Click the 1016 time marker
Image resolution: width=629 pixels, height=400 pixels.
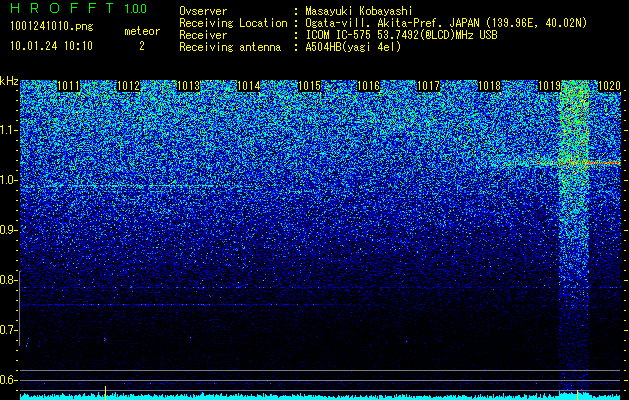point(369,86)
